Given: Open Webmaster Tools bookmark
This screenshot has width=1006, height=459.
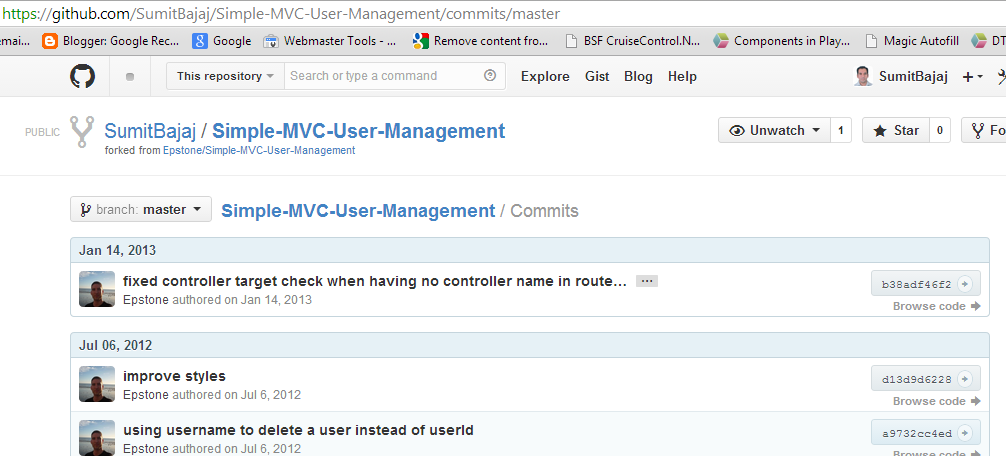Looking at the screenshot, I should (330, 41).
